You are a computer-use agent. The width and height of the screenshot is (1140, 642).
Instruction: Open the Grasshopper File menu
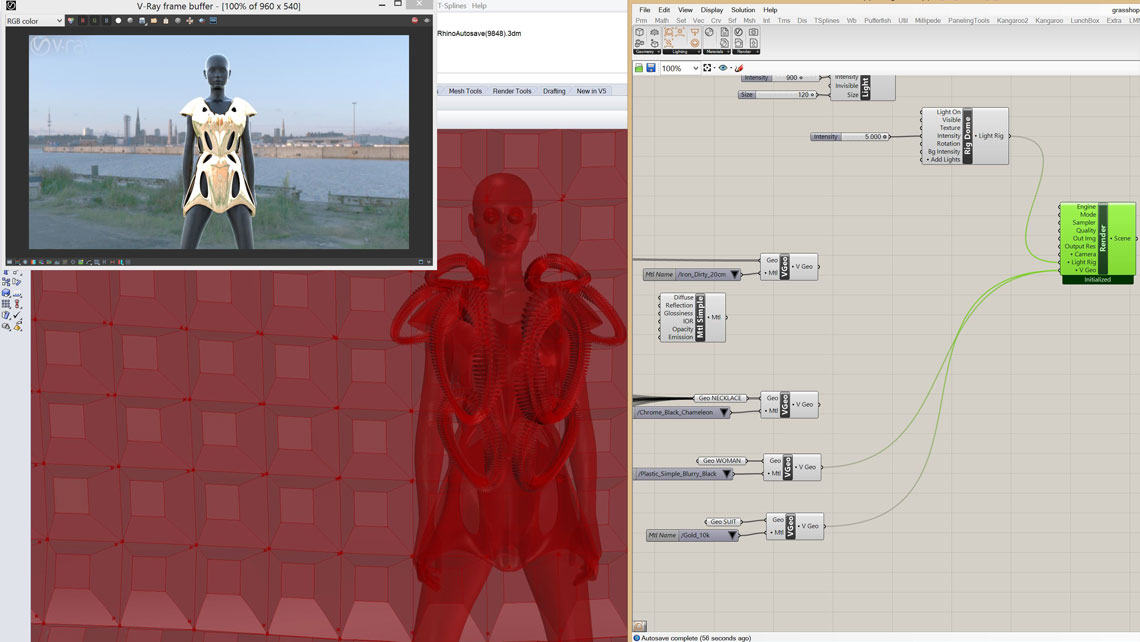click(x=645, y=10)
